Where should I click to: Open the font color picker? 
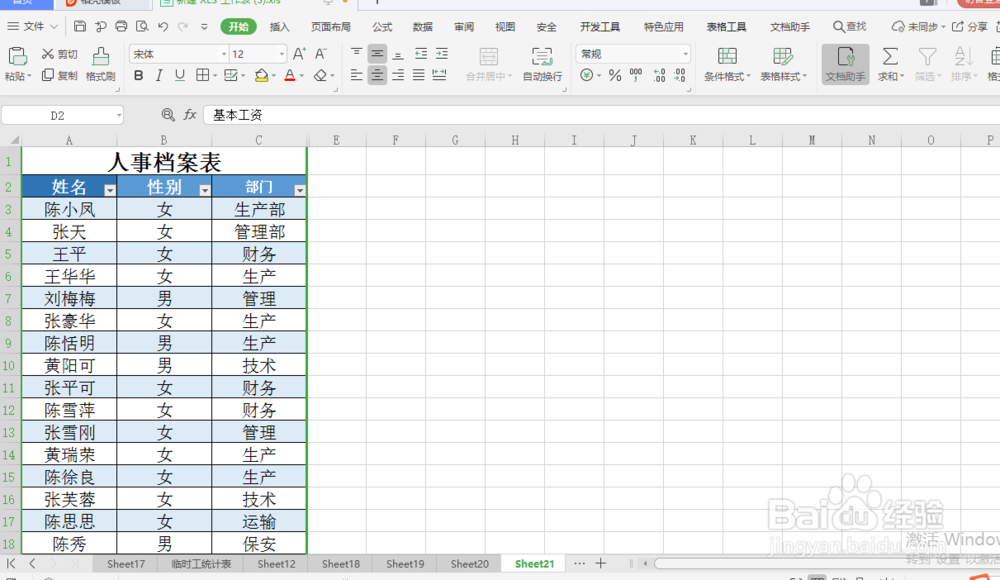[293, 75]
